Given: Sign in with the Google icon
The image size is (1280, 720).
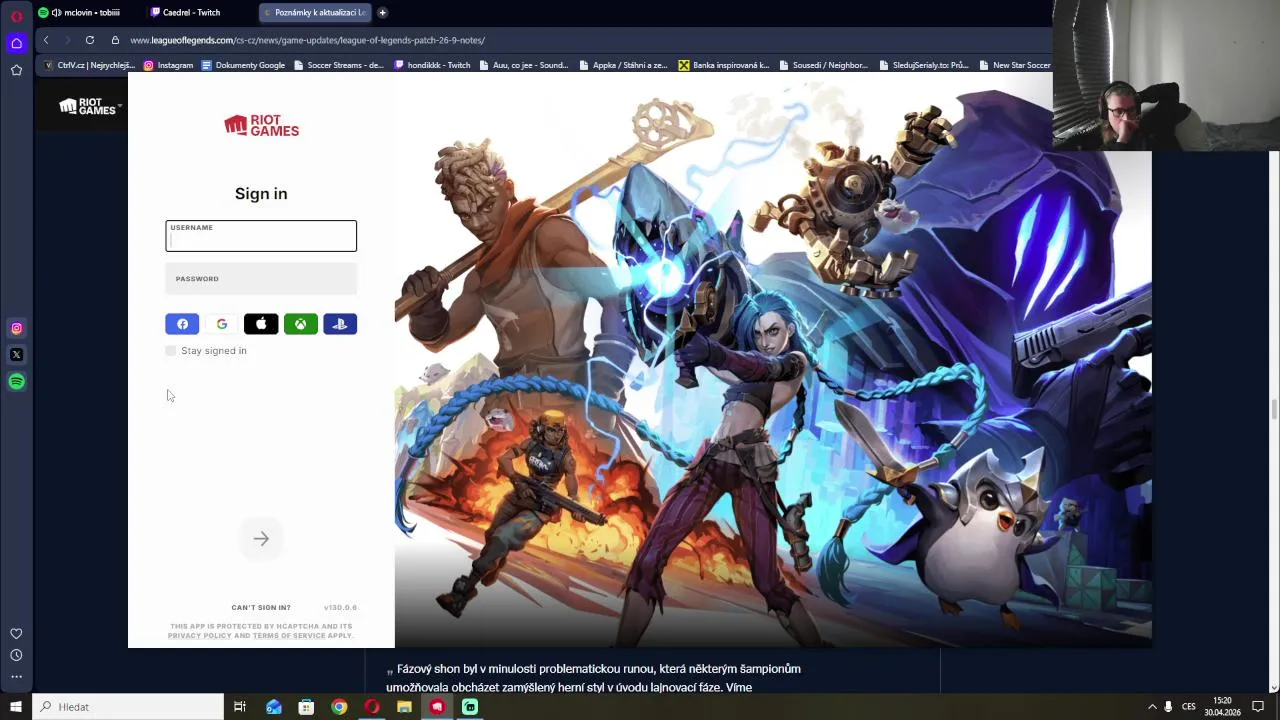Looking at the screenshot, I should (x=222, y=324).
